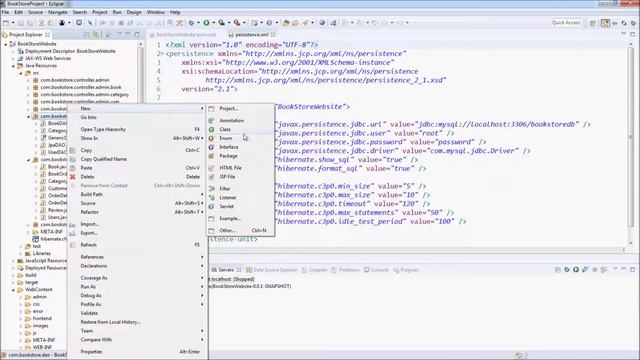Open the Show In submenu

[137, 138]
